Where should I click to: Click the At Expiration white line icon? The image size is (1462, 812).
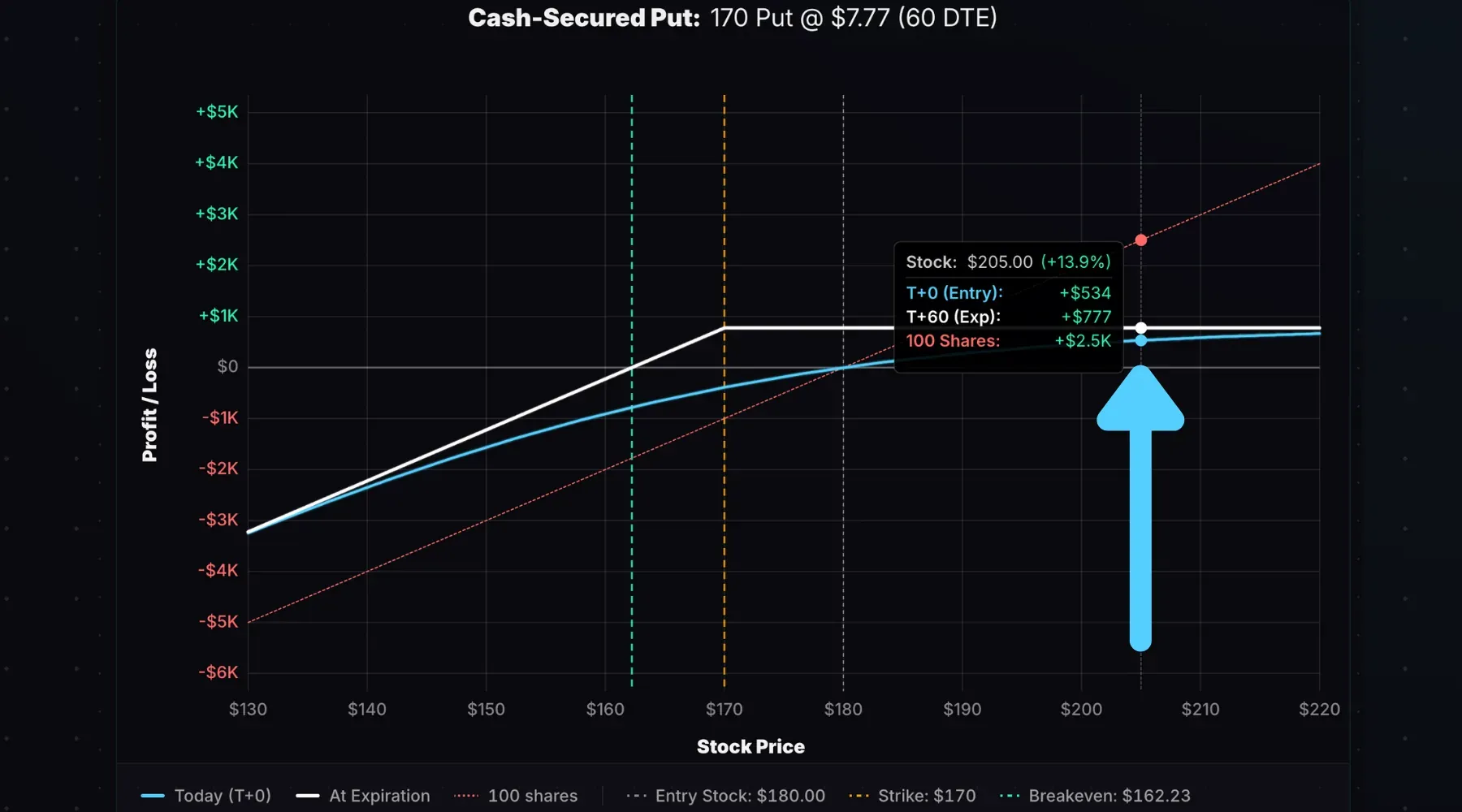(307, 796)
